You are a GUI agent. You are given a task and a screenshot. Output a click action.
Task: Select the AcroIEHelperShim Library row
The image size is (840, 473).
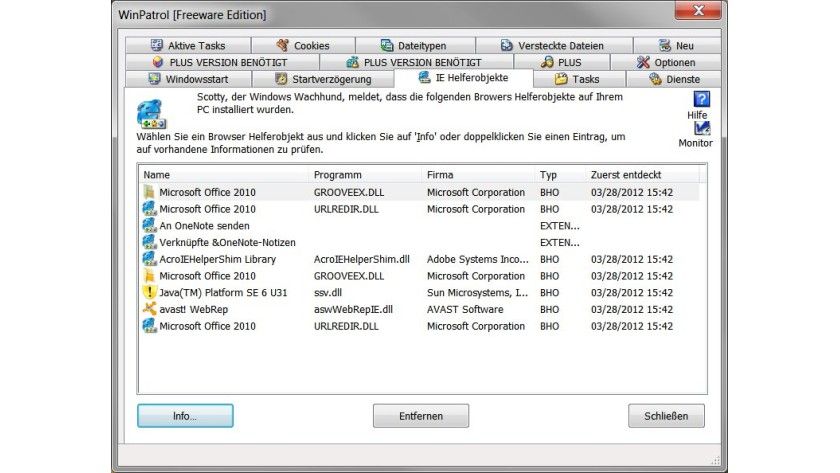[419, 259]
